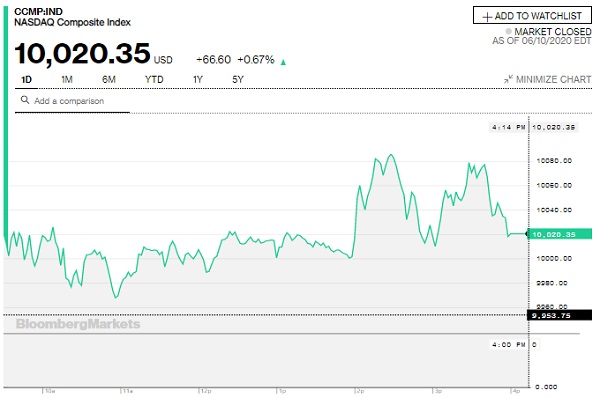Click the 4:00 PM volume time label
Viewport: 600px width, 398px height.
(508, 345)
